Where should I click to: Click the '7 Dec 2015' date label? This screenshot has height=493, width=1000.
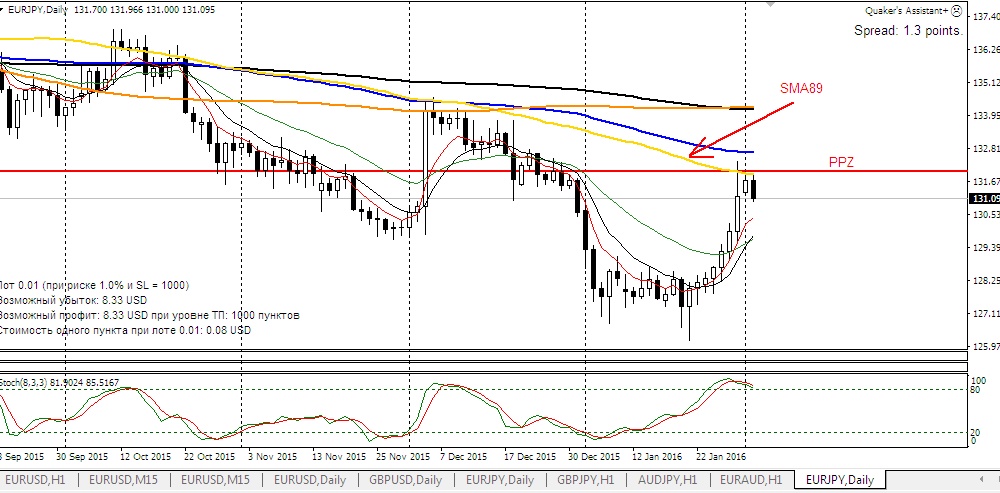pyautogui.click(x=463, y=457)
